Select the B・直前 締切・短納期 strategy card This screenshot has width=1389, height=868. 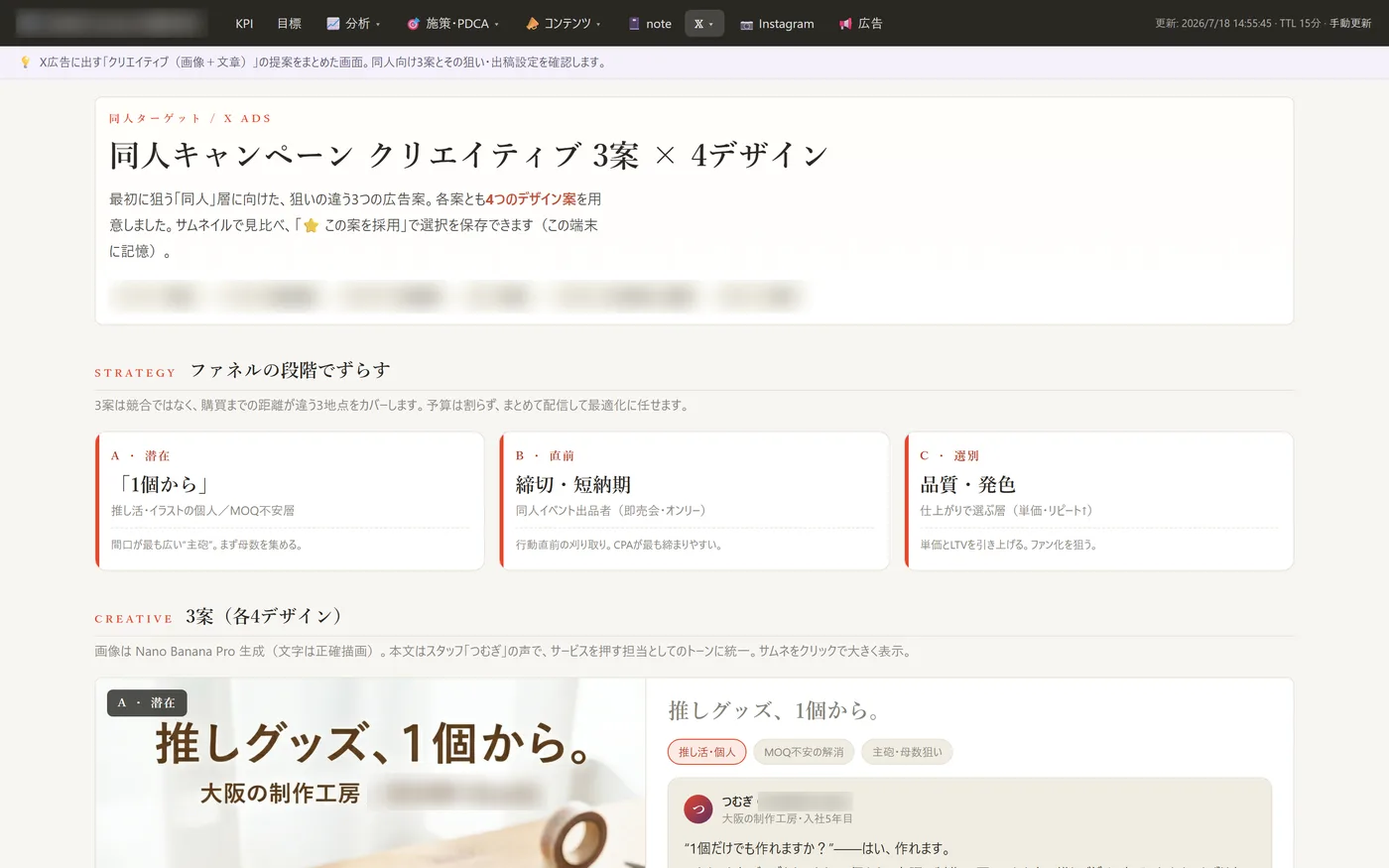point(694,501)
